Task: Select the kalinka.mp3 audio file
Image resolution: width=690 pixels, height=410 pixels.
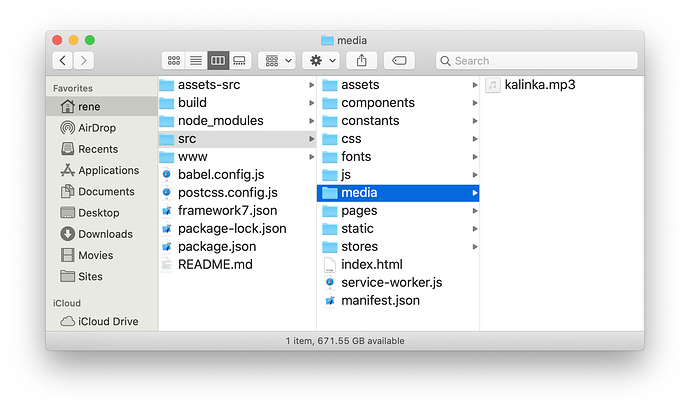Action: [x=562, y=84]
